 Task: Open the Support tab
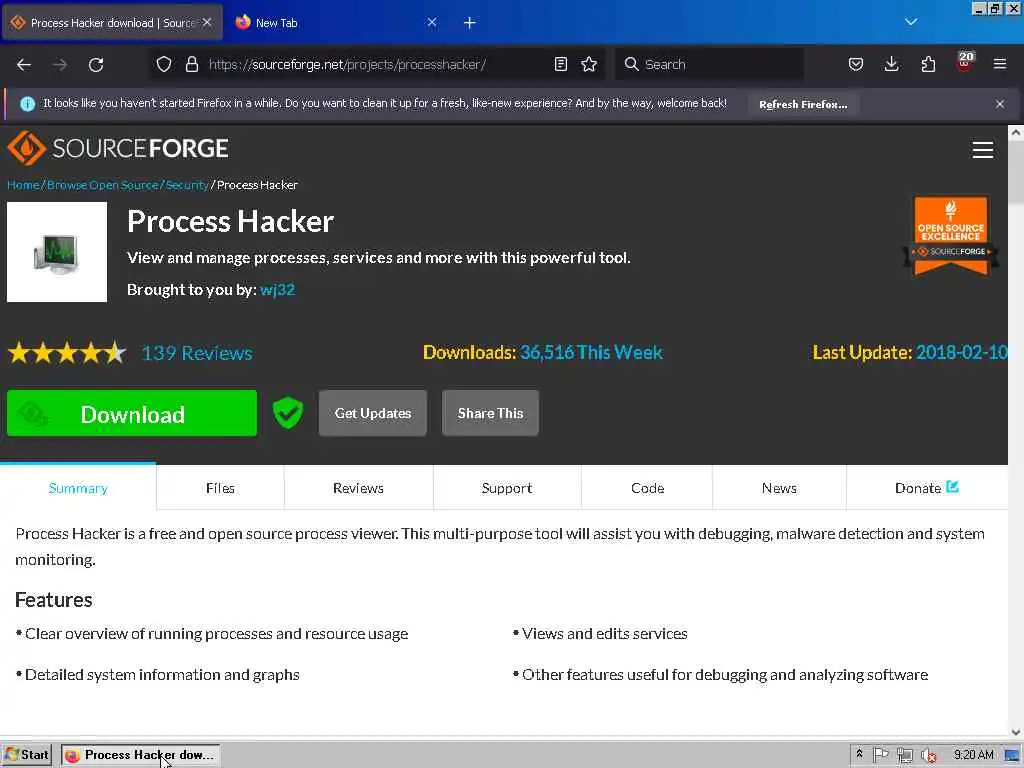(507, 488)
